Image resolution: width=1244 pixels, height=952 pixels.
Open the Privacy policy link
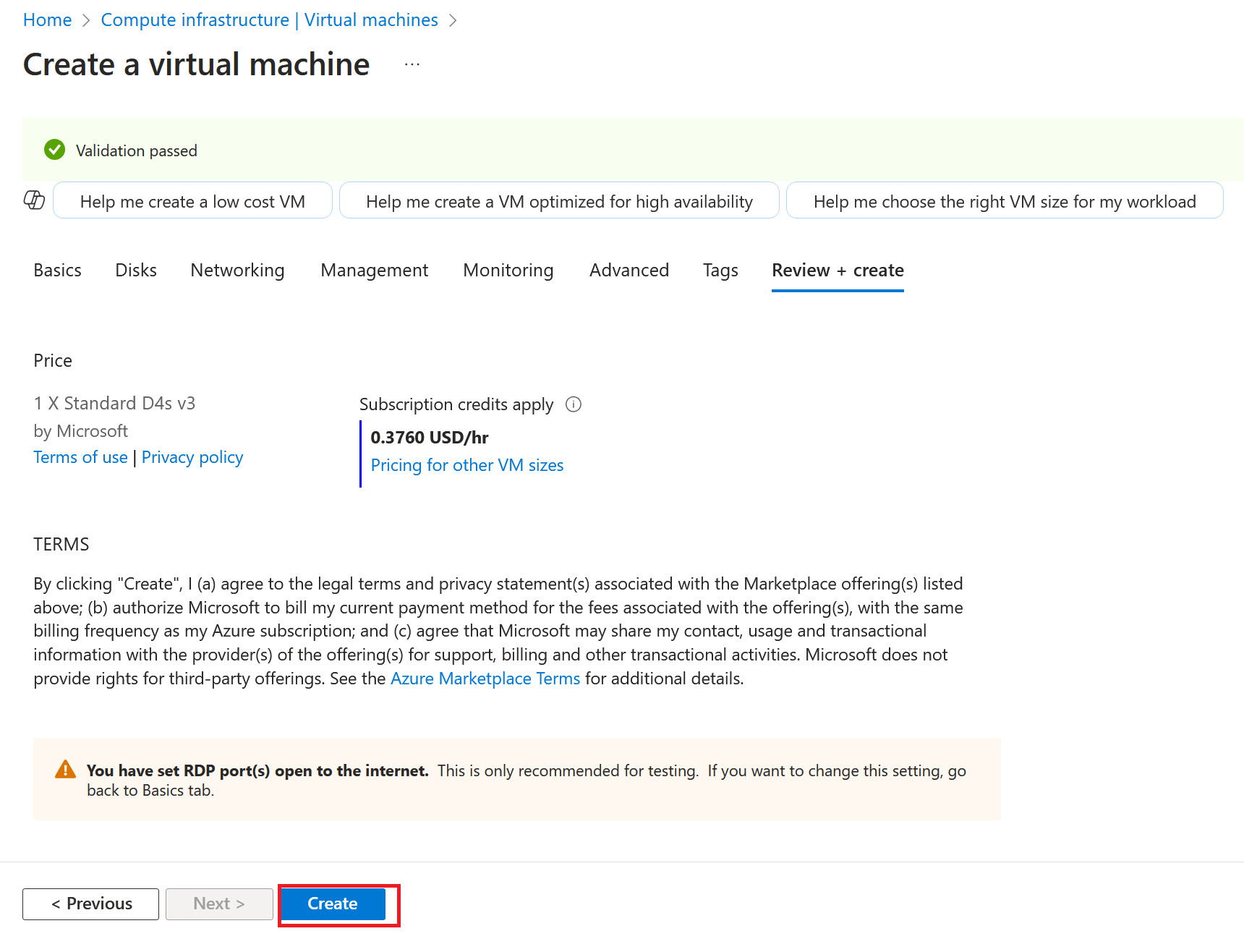(192, 457)
